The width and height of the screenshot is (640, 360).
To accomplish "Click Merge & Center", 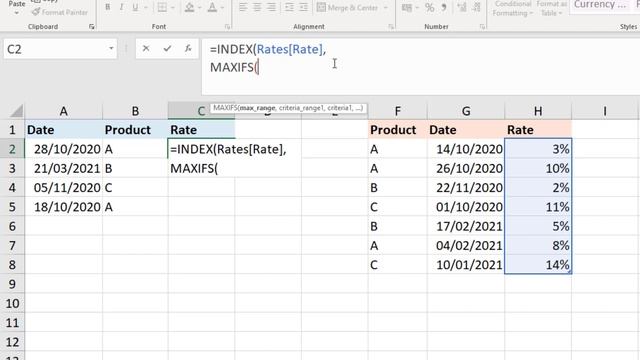I will (348, 7).
